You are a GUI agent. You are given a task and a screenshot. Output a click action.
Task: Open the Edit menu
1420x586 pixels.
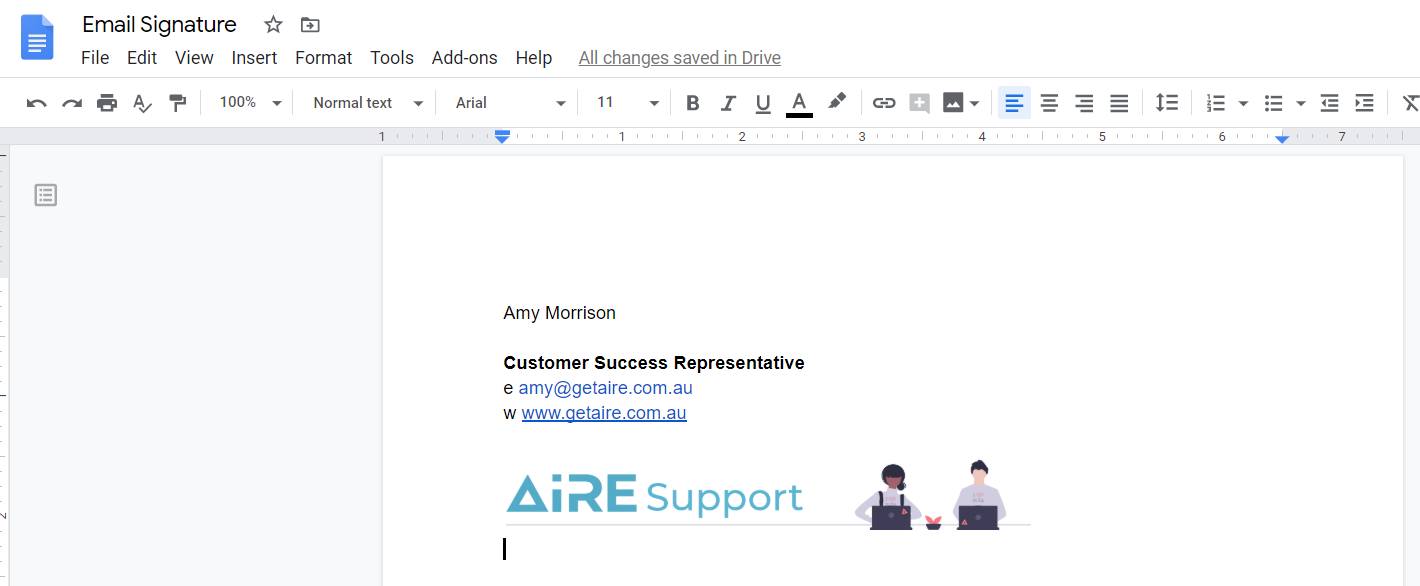click(x=142, y=58)
